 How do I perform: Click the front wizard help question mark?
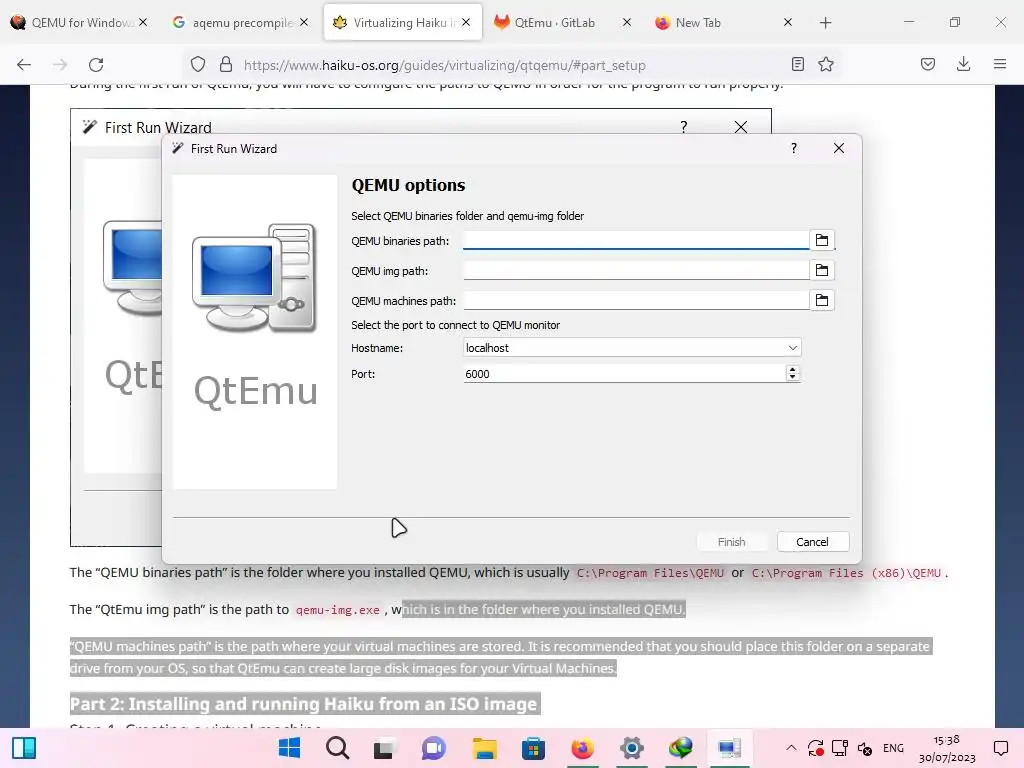(x=794, y=148)
